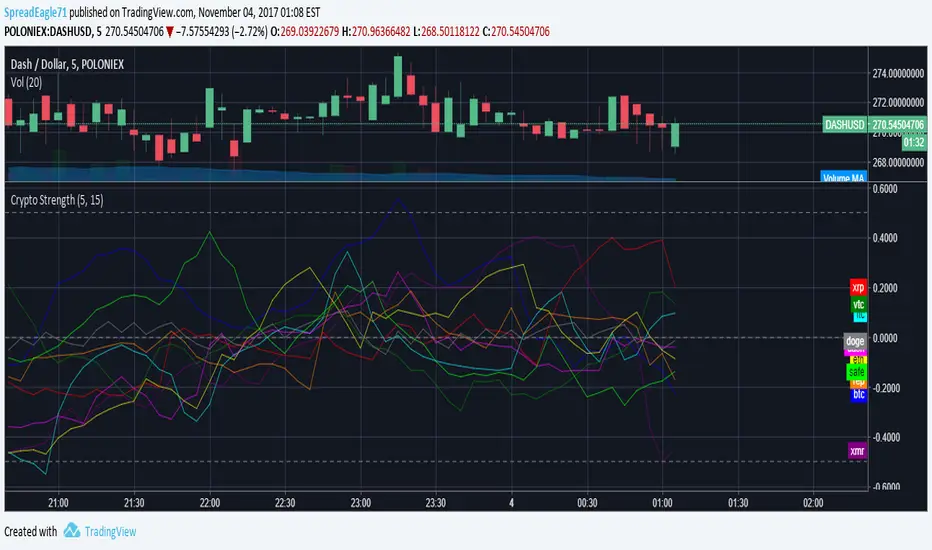Viewport: 932px width, 550px height.
Task: Click the close value C:270.54504706
Action: pyautogui.click(x=516, y=32)
